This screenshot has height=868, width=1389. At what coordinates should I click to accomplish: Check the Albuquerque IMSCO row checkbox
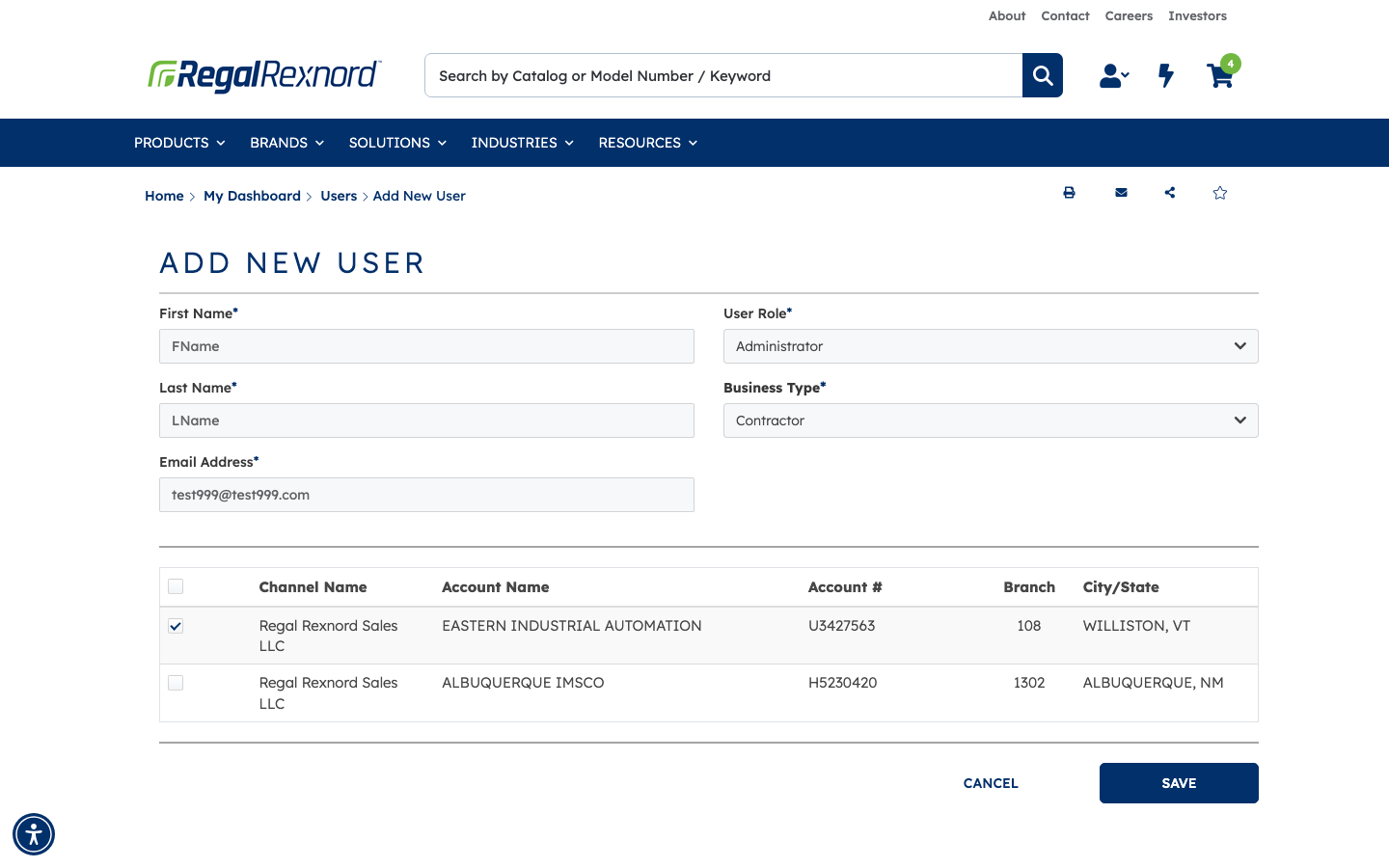coord(176,683)
